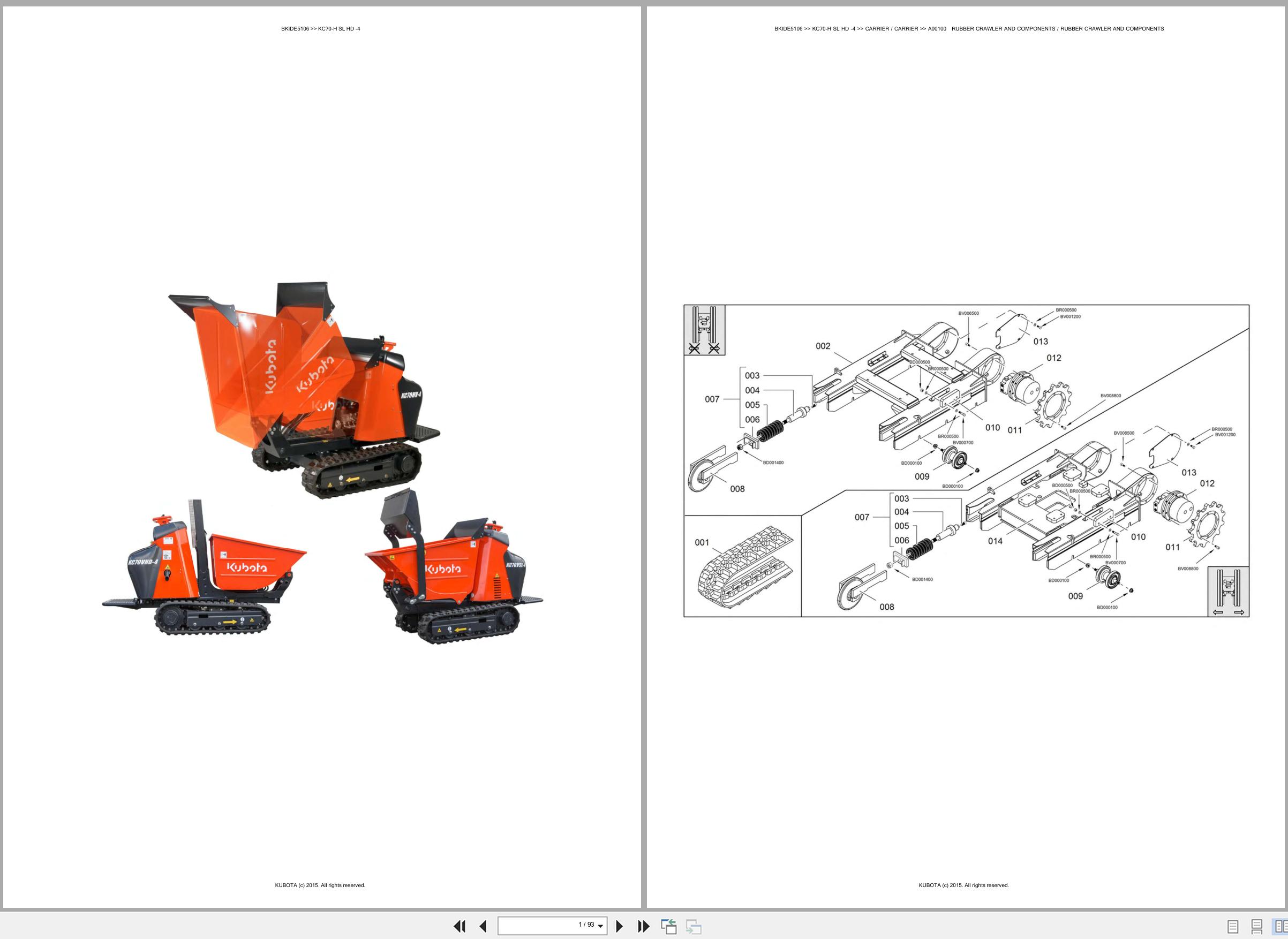Switch to single page view

coord(1233,927)
